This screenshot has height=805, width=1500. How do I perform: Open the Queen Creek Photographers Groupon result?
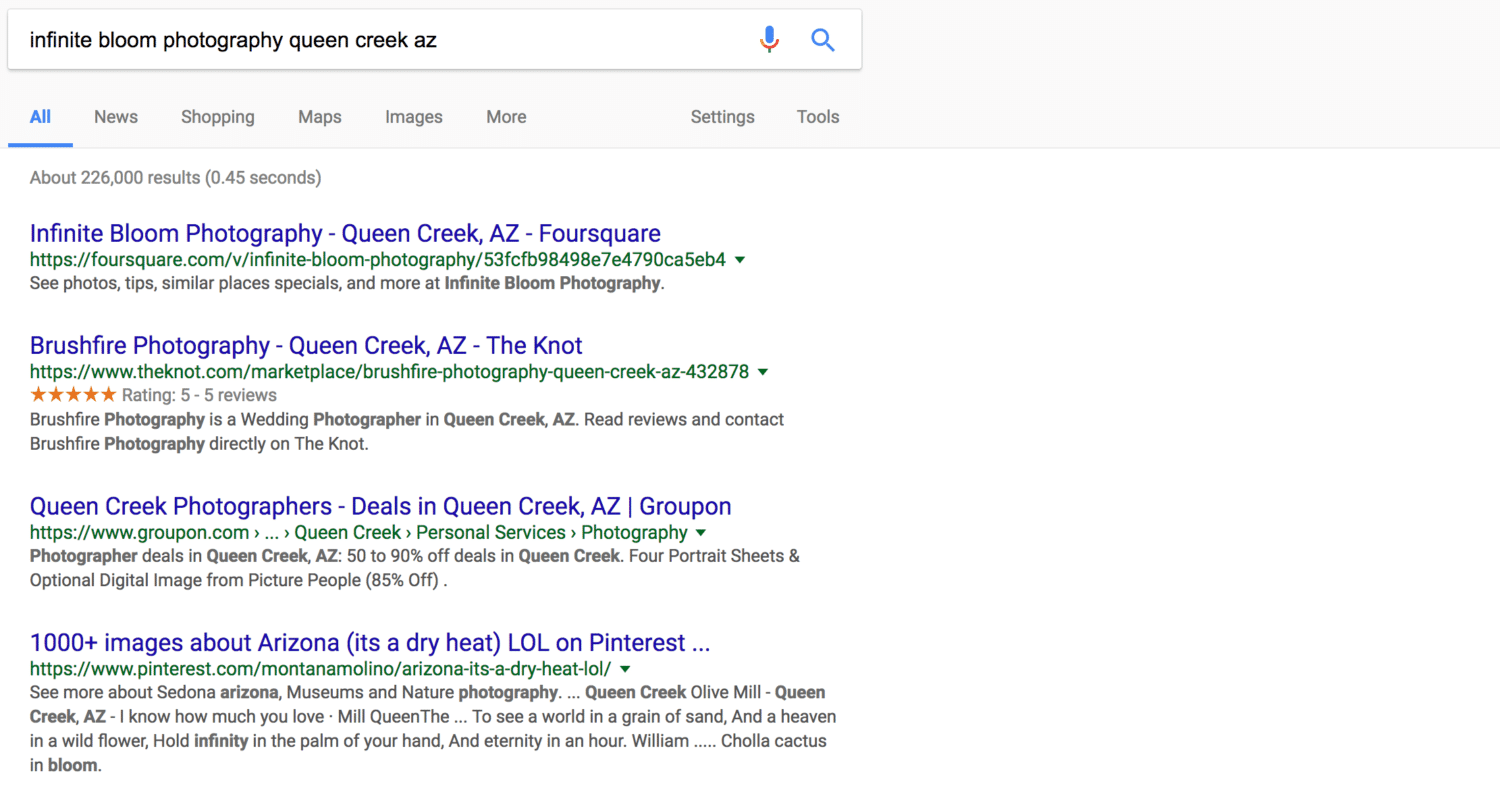381,506
